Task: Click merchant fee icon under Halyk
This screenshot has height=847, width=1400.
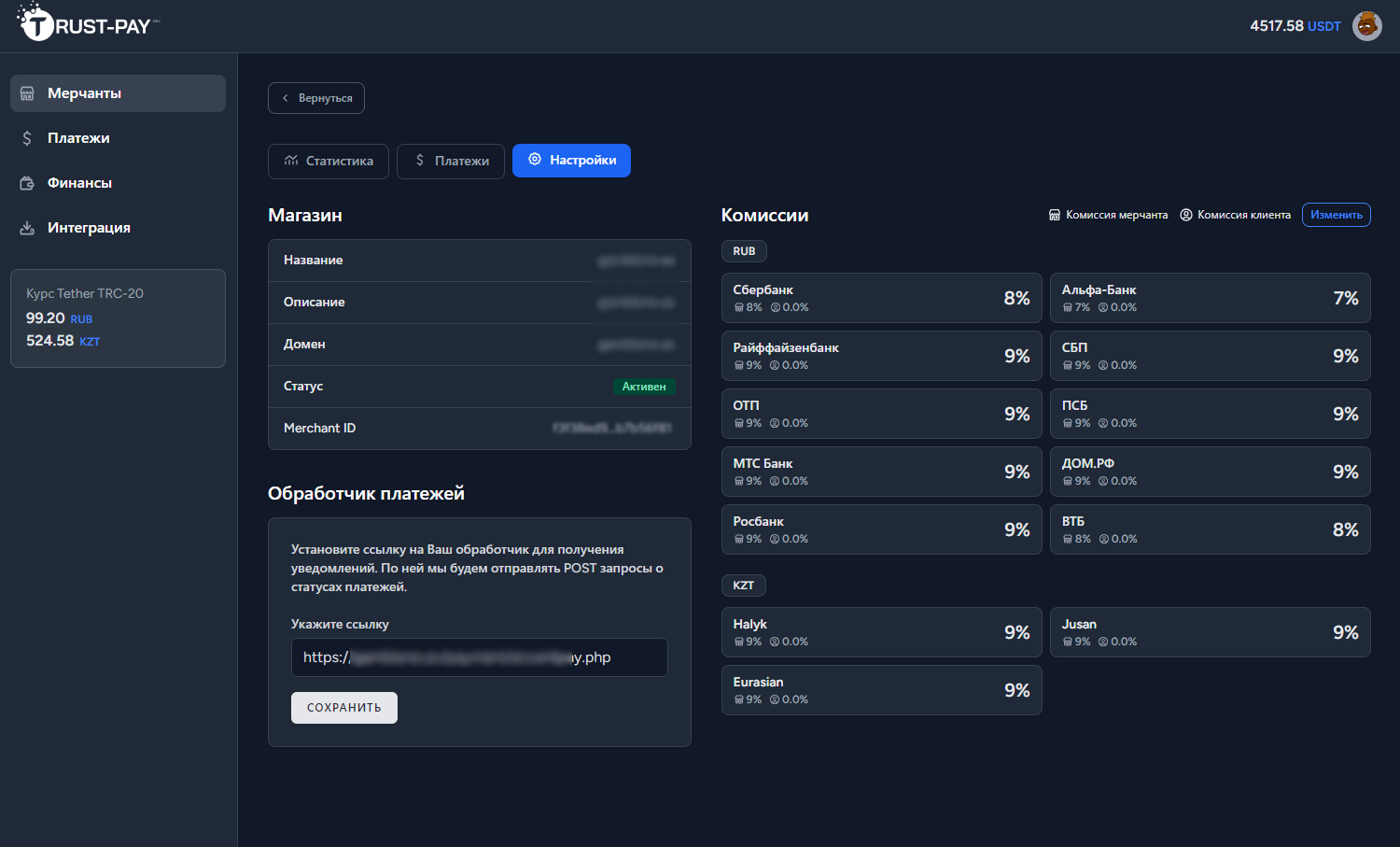Action: point(739,642)
